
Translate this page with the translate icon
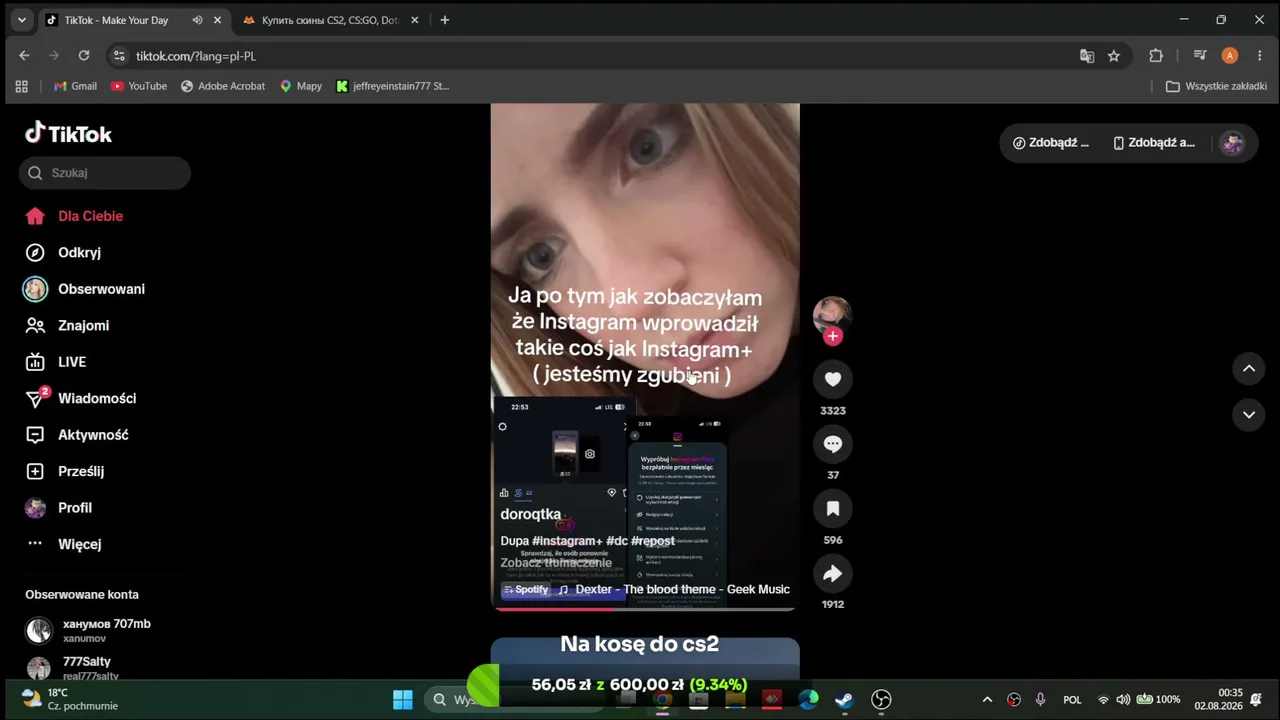pos(1087,56)
